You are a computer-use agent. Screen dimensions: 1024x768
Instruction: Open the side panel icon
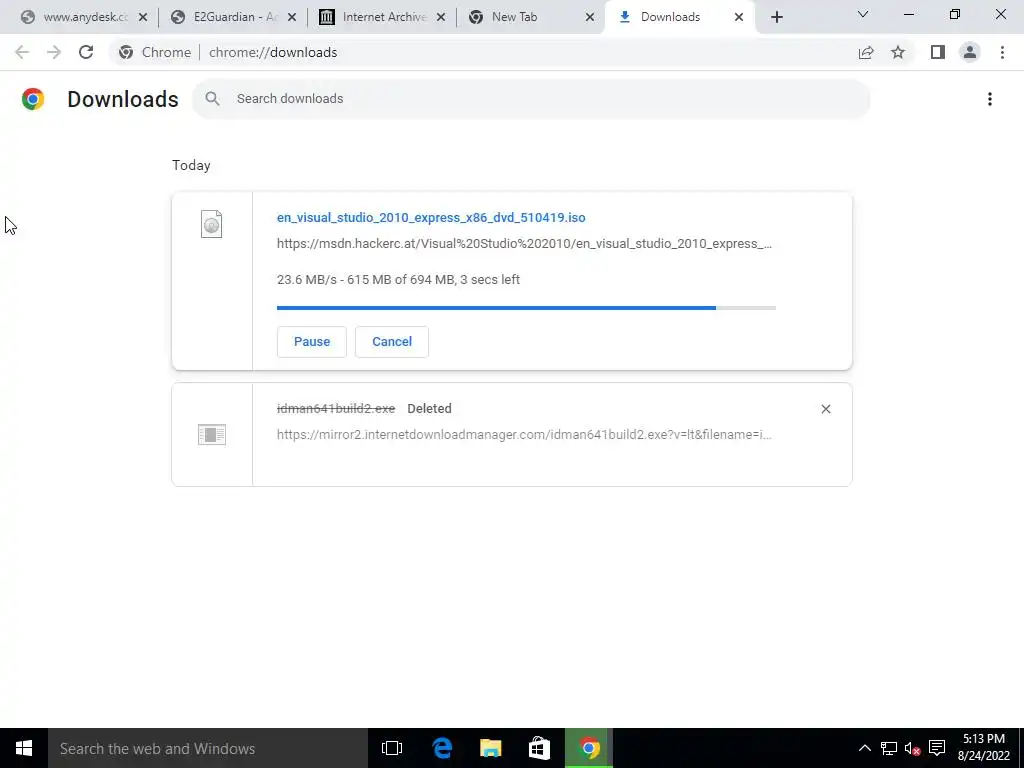[938, 52]
